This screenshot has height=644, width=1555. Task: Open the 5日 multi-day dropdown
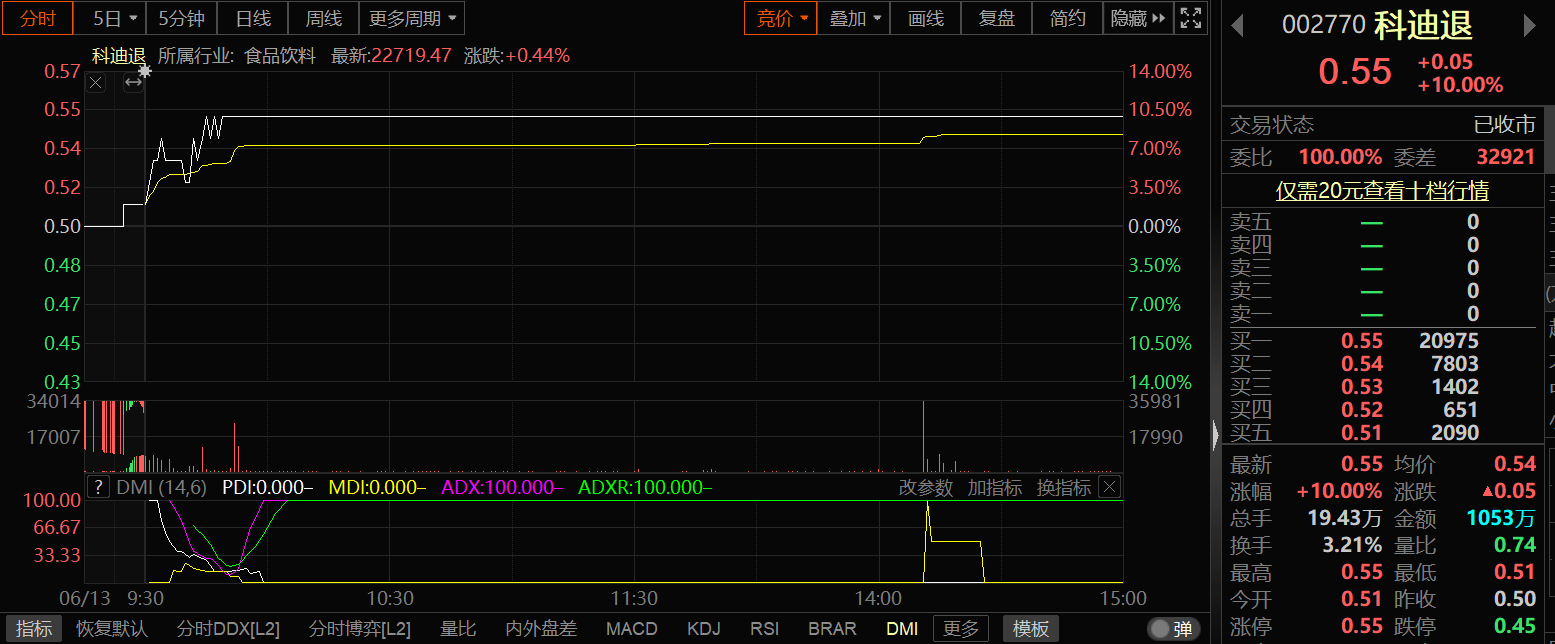(x=113, y=18)
